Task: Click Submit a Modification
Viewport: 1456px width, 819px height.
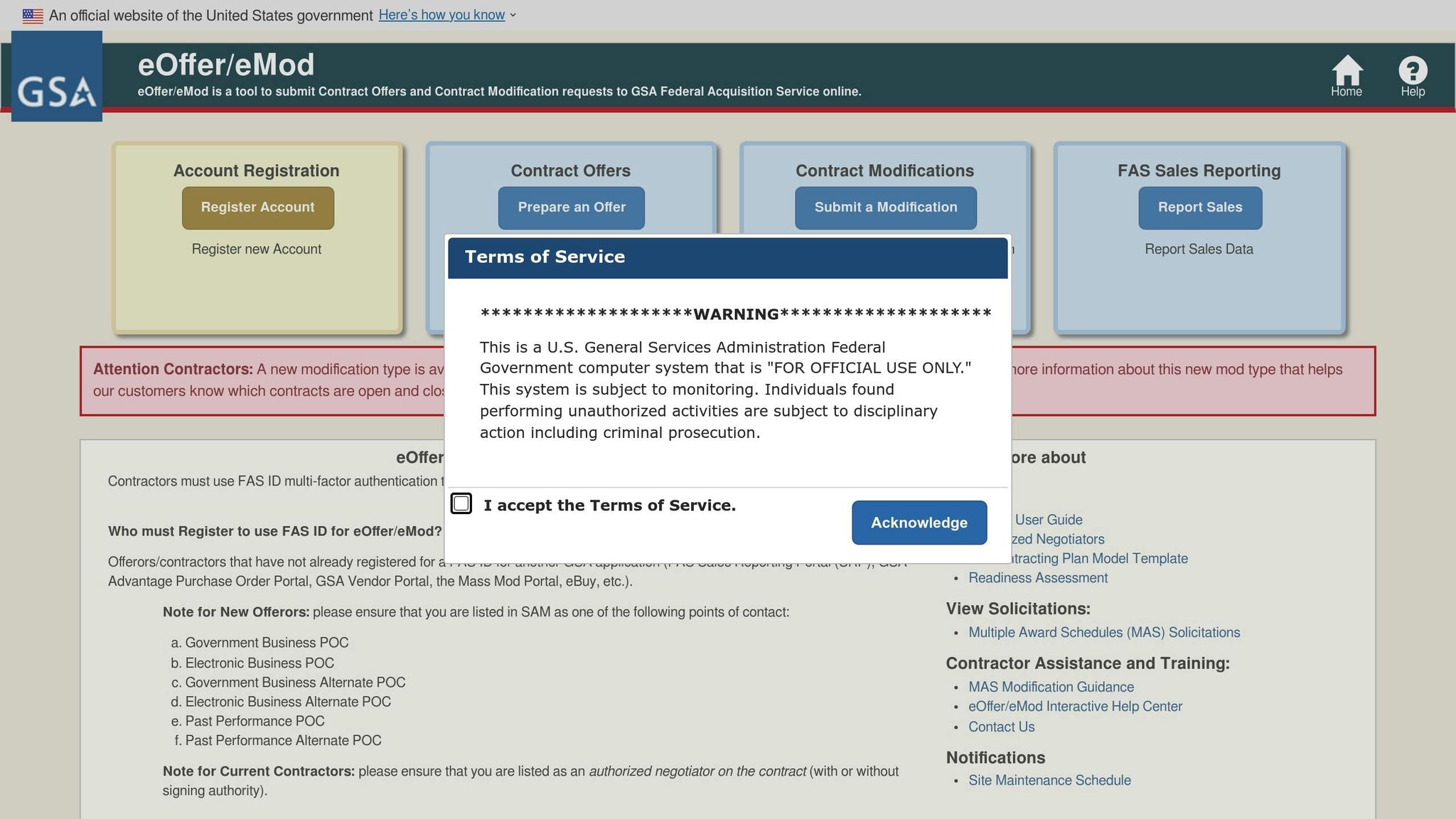Action: coord(885,208)
